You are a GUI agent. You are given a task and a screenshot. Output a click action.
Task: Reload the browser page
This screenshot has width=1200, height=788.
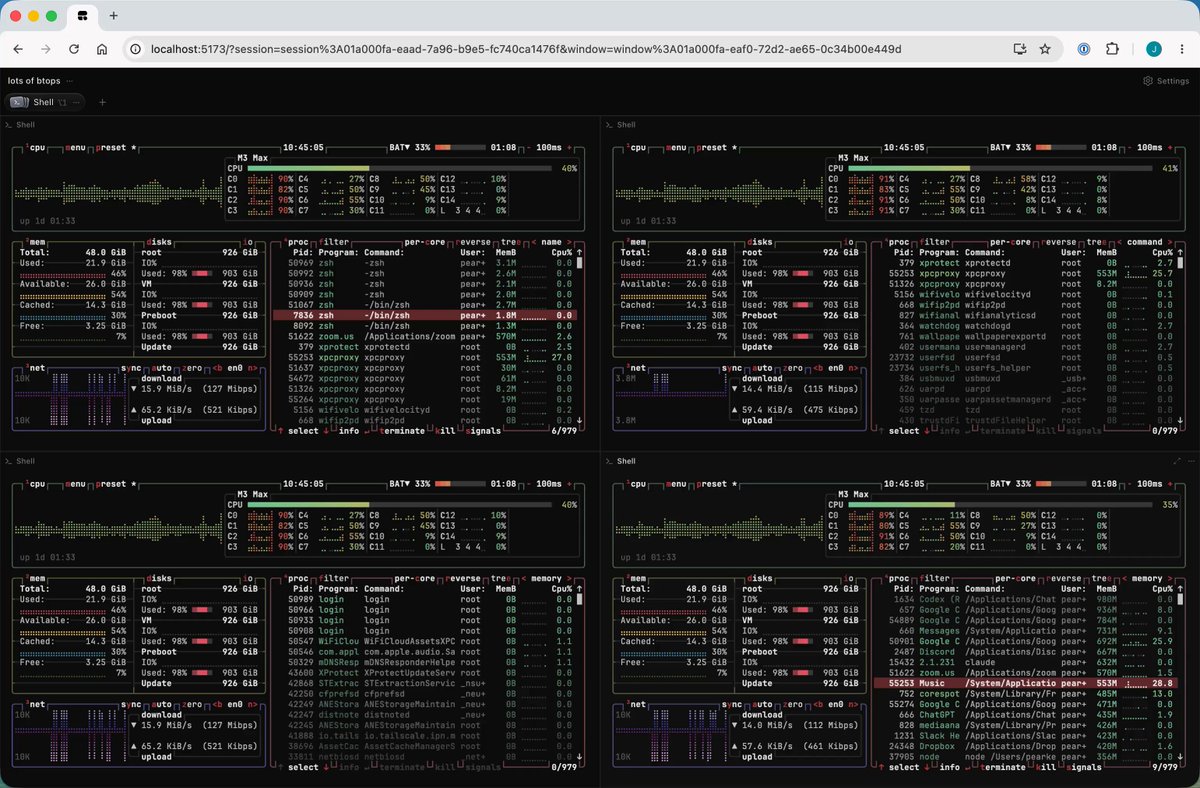[x=74, y=48]
